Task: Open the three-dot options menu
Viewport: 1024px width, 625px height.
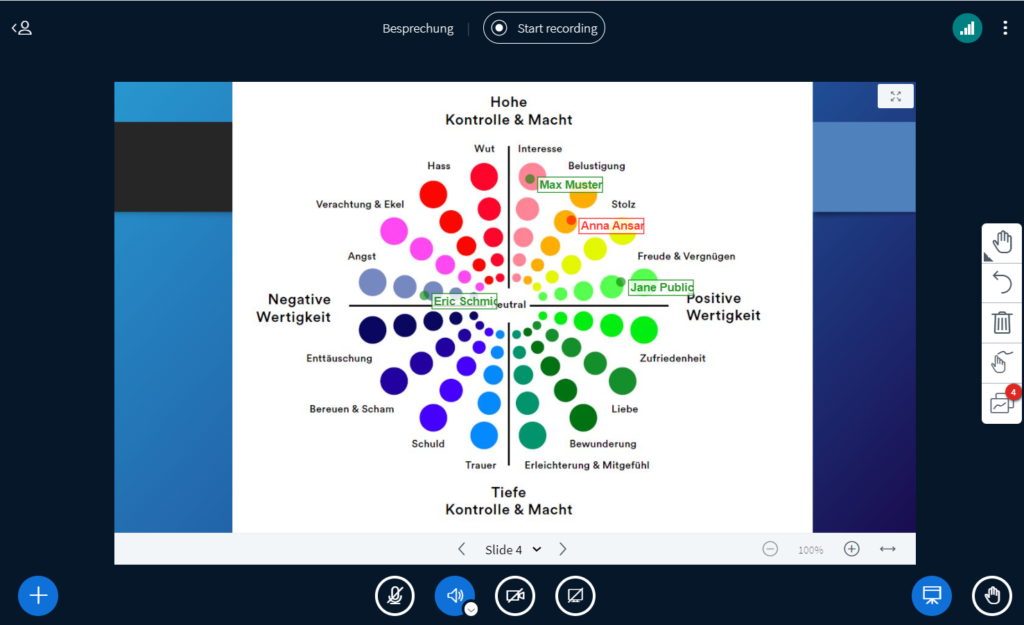Action: tap(1005, 28)
